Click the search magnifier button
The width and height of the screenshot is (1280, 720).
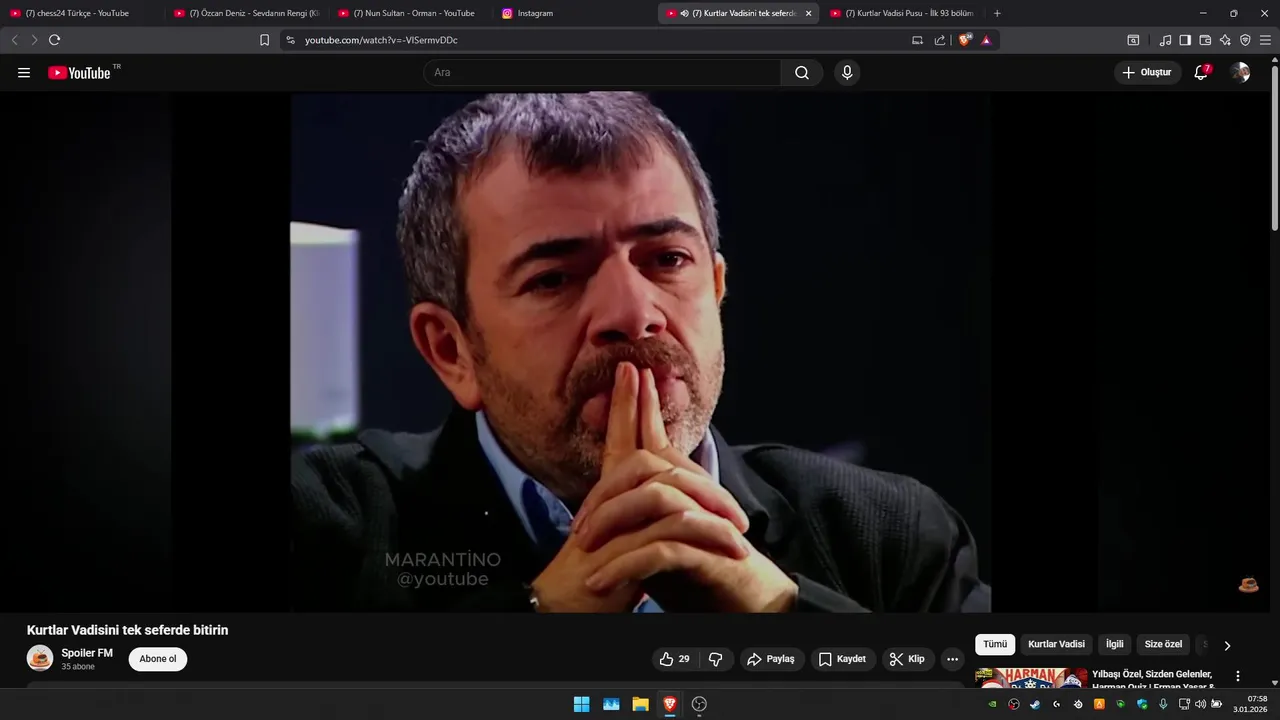pos(802,73)
